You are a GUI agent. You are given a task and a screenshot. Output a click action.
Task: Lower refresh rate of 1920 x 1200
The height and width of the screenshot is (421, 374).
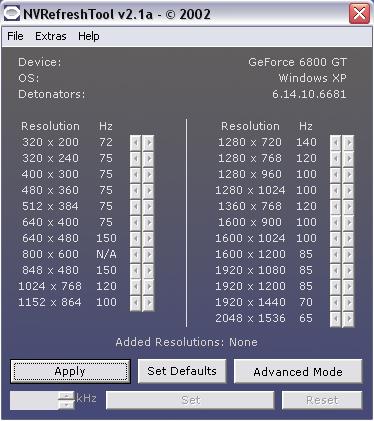click(x=336, y=287)
